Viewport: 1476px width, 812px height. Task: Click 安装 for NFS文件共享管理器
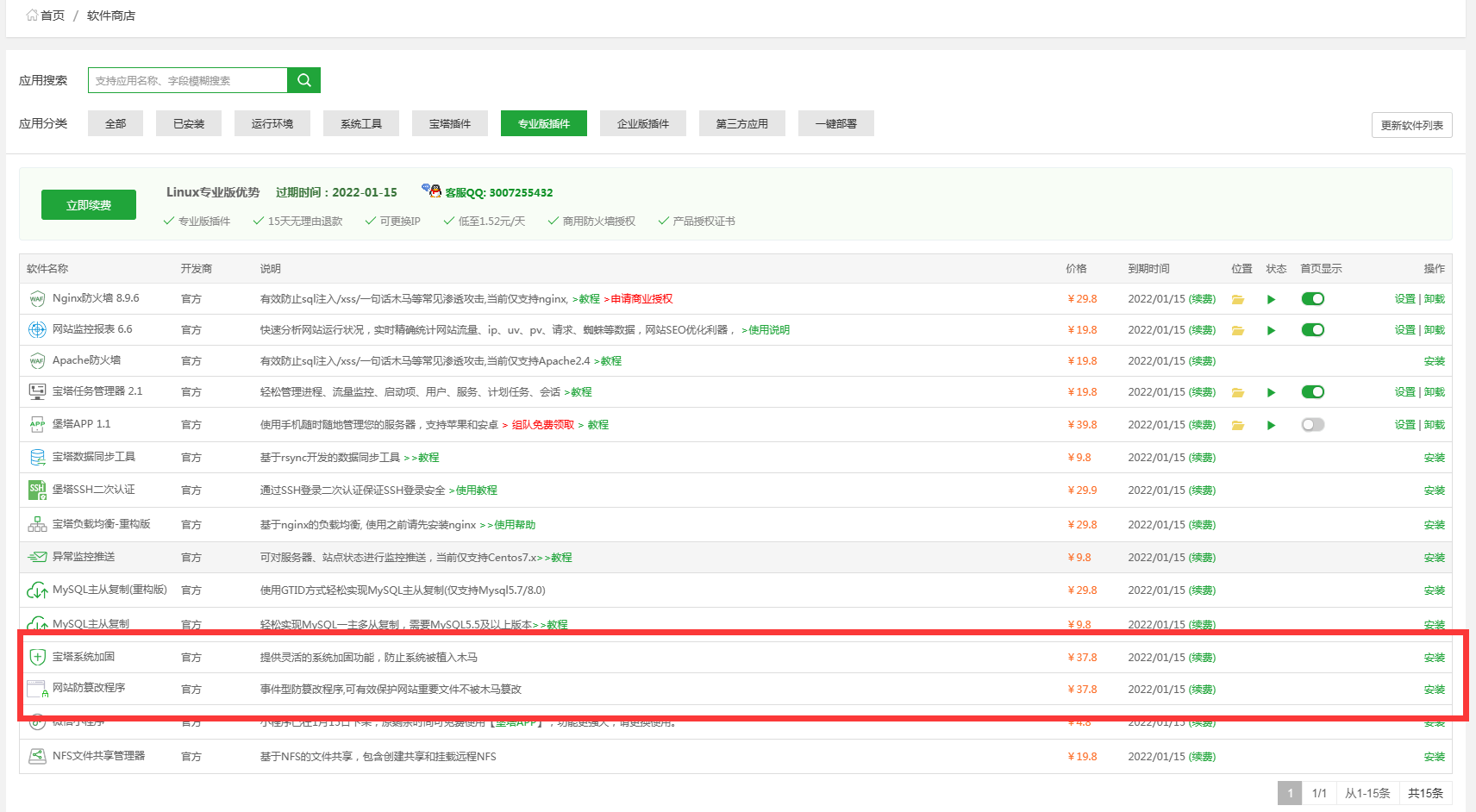(1435, 757)
